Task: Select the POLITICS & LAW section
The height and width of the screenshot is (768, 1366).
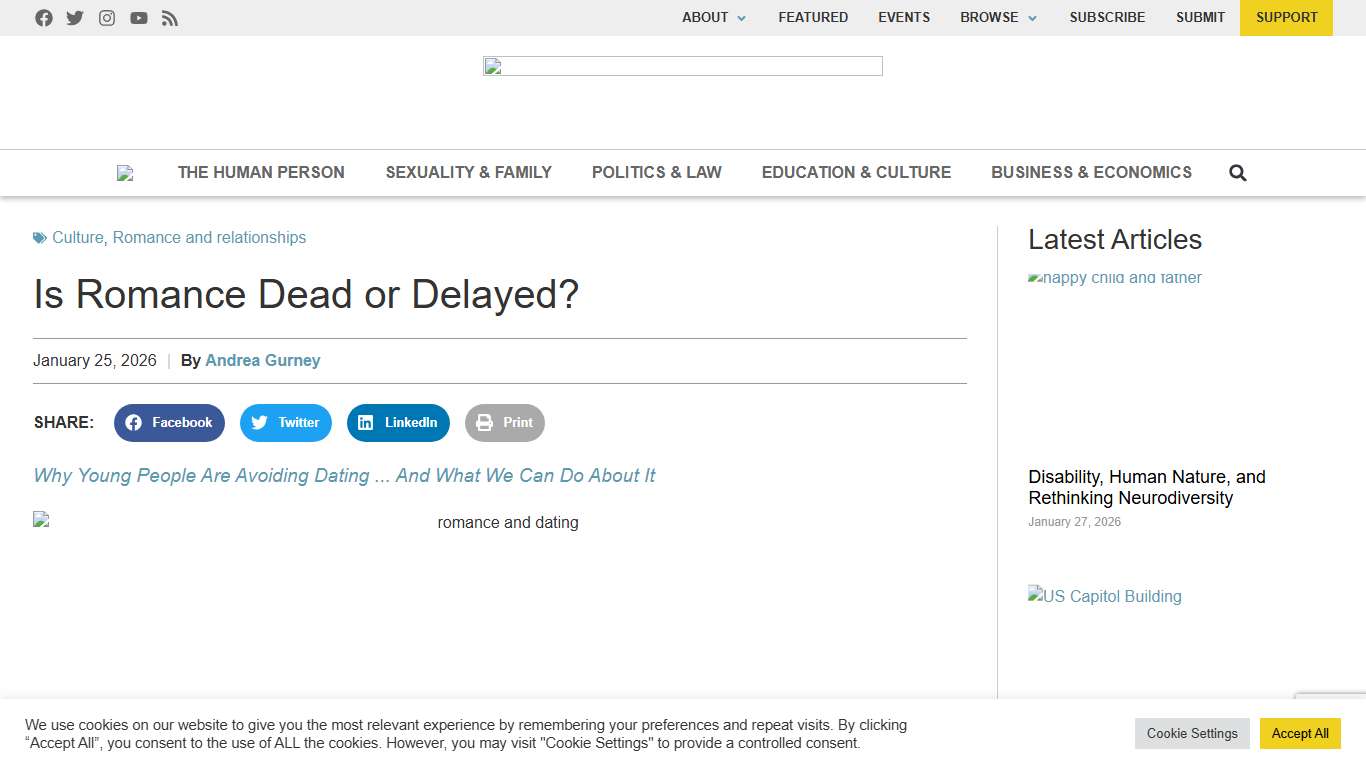Action: (x=656, y=172)
